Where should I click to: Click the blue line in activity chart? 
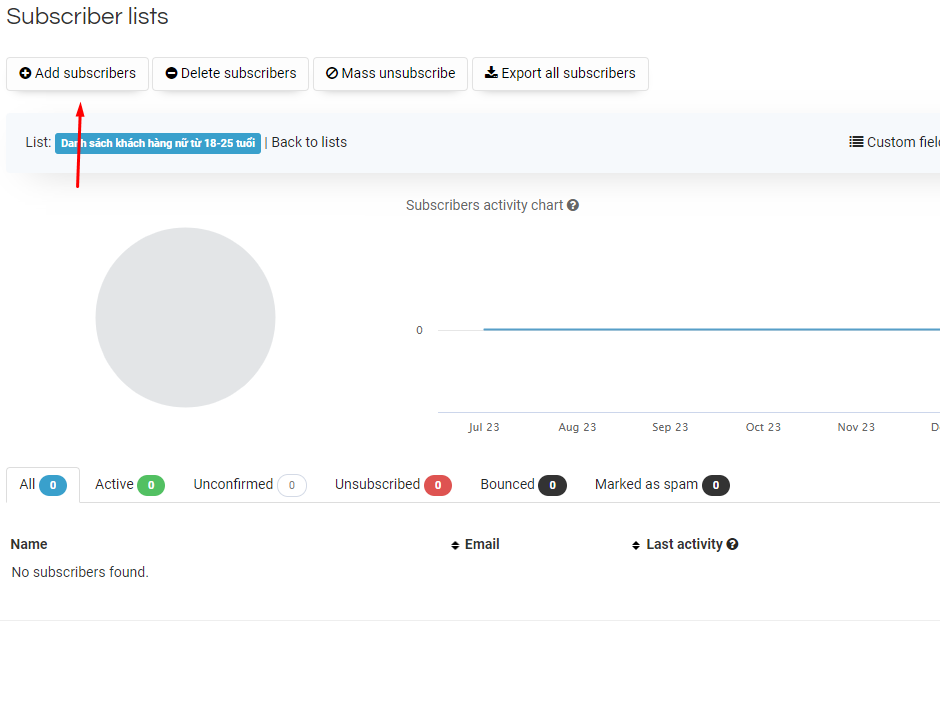700,329
